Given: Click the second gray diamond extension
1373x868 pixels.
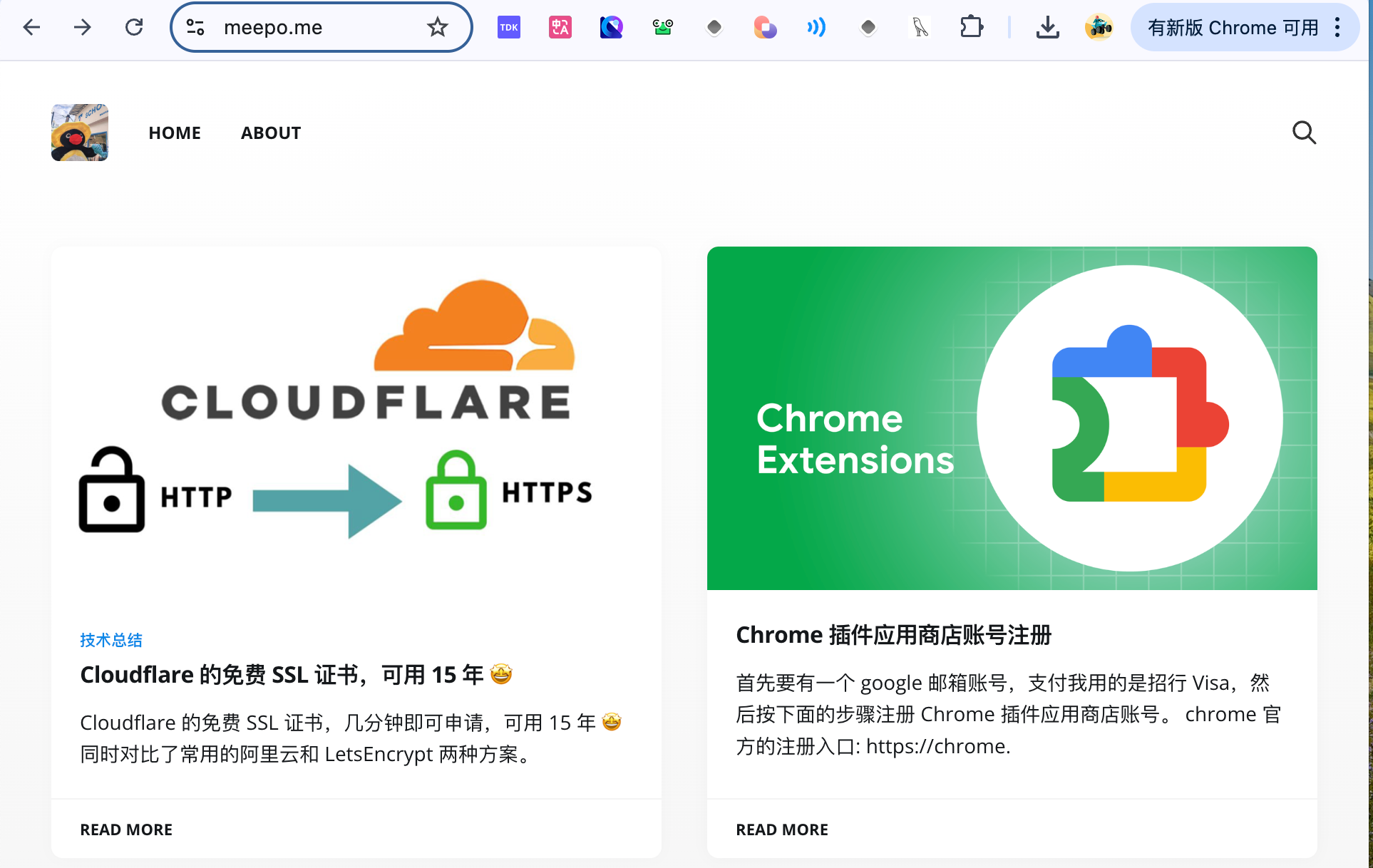Looking at the screenshot, I should [x=868, y=28].
